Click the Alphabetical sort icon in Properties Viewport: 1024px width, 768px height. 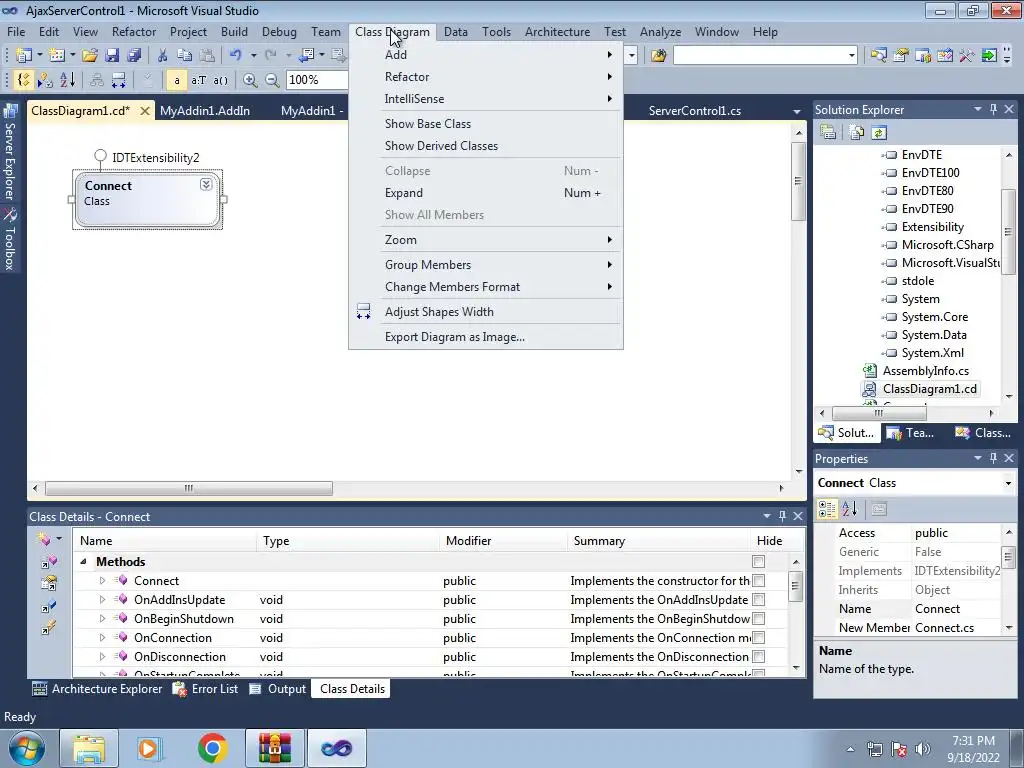tap(849, 509)
